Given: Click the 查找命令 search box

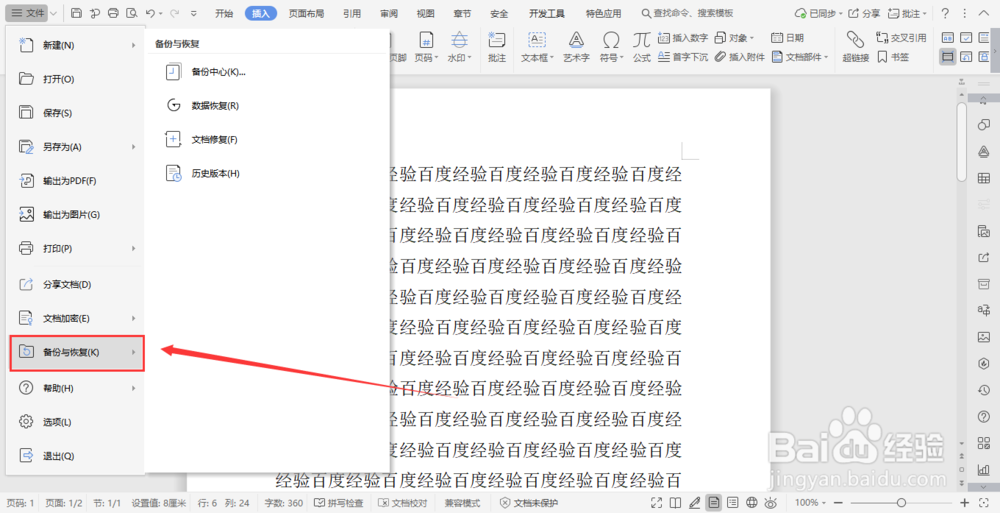Looking at the screenshot, I should coord(687,13).
